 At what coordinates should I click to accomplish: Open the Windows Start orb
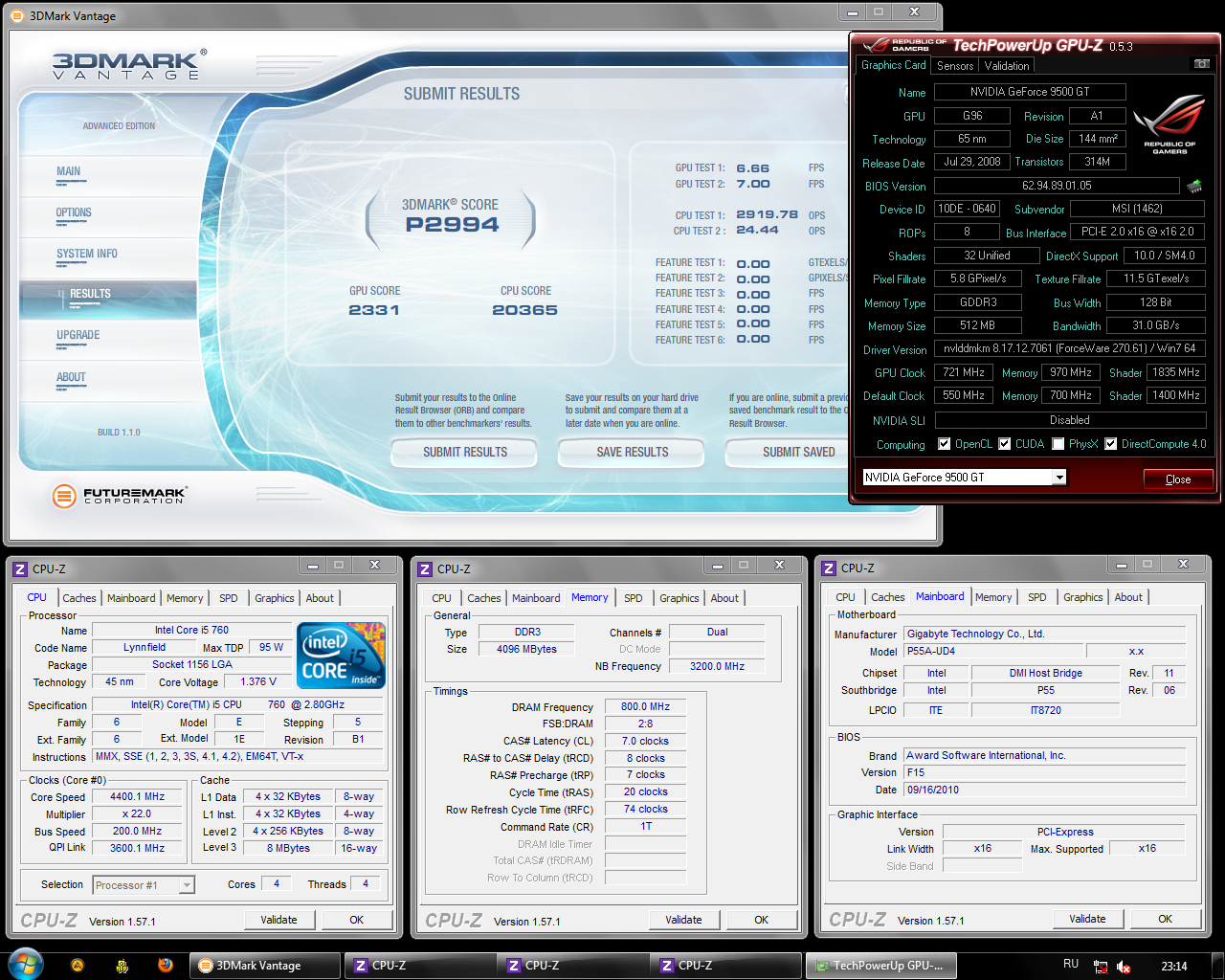point(25,965)
